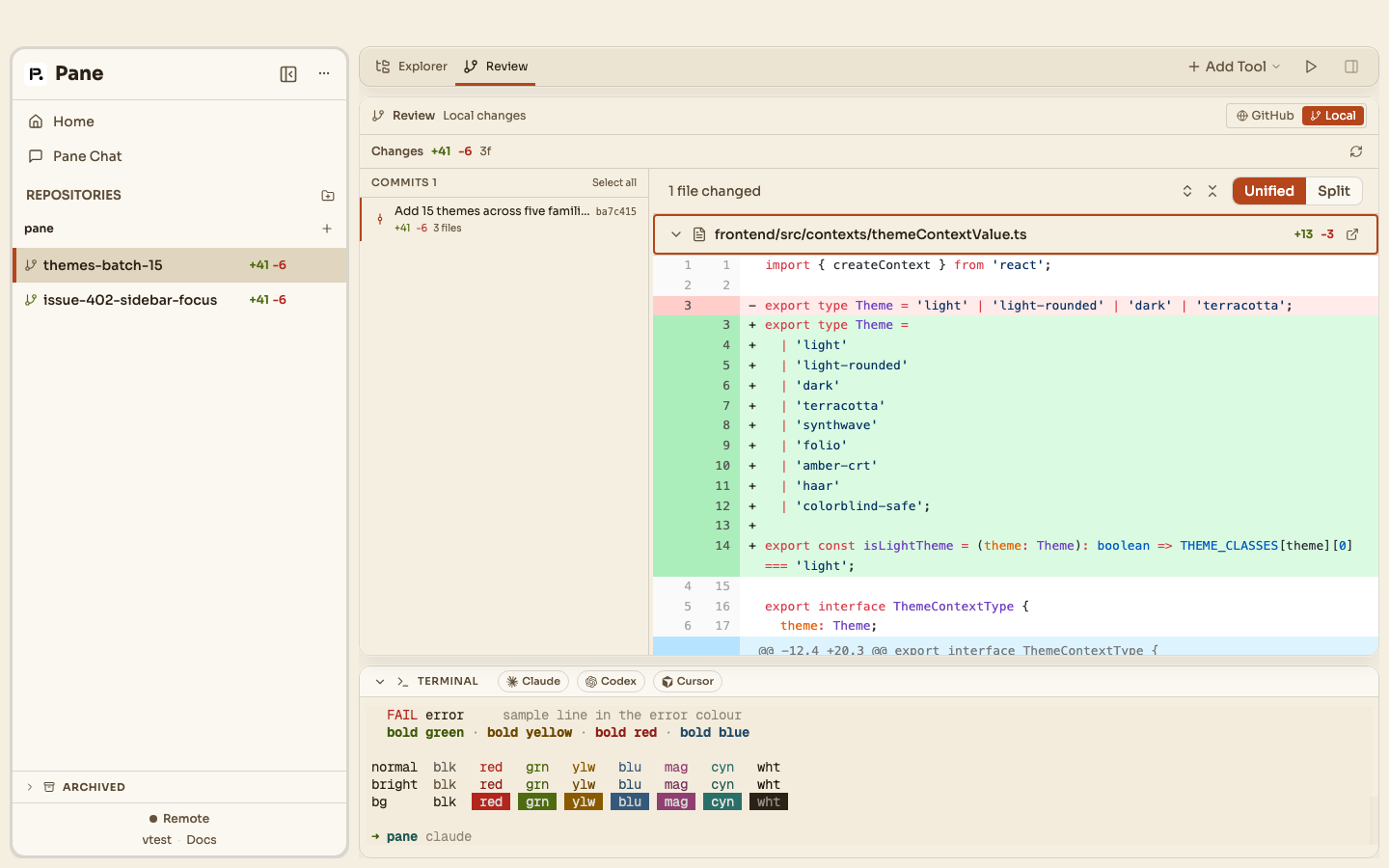1389x868 pixels.
Task: Select the themes-batch-15 branch
Action: coord(179,265)
